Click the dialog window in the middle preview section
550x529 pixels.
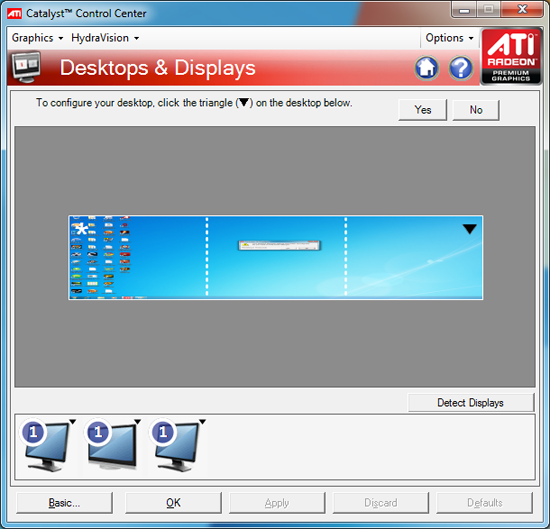(279, 245)
